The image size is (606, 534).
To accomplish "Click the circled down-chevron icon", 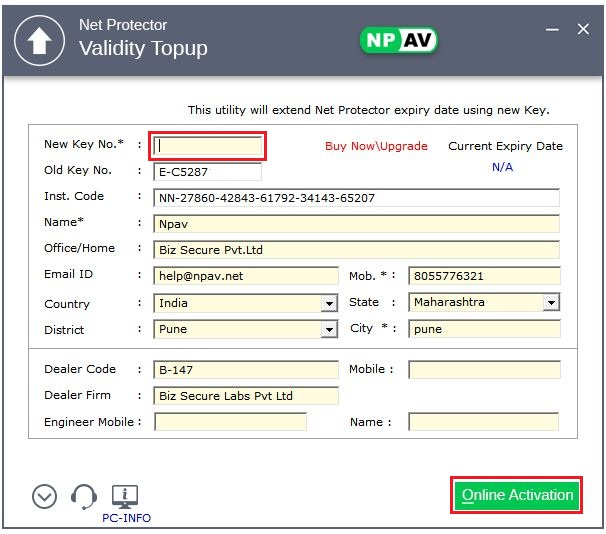I will 44,496.
